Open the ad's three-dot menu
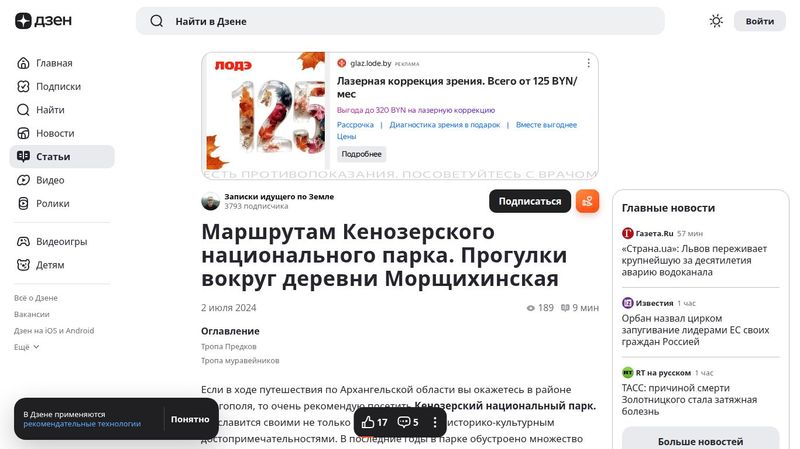Image resolution: width=800 pixels, height=449 pixels. pos(589,63)
